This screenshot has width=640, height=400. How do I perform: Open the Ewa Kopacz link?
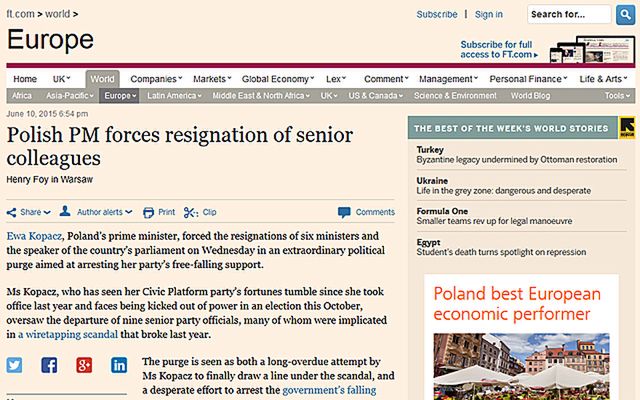pos(32,233)
